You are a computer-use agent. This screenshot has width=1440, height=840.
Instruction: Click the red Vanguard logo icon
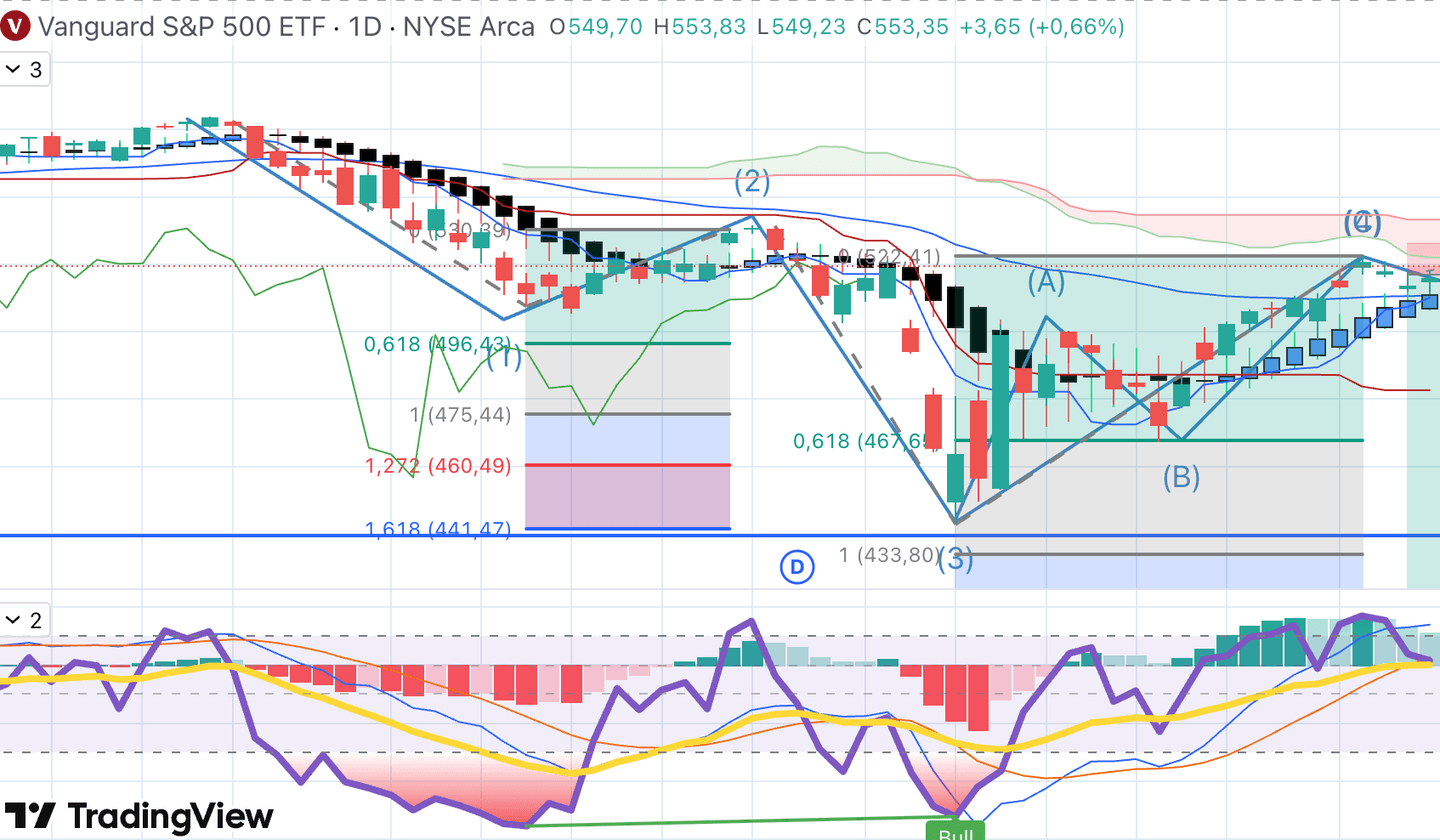point(16,27)
